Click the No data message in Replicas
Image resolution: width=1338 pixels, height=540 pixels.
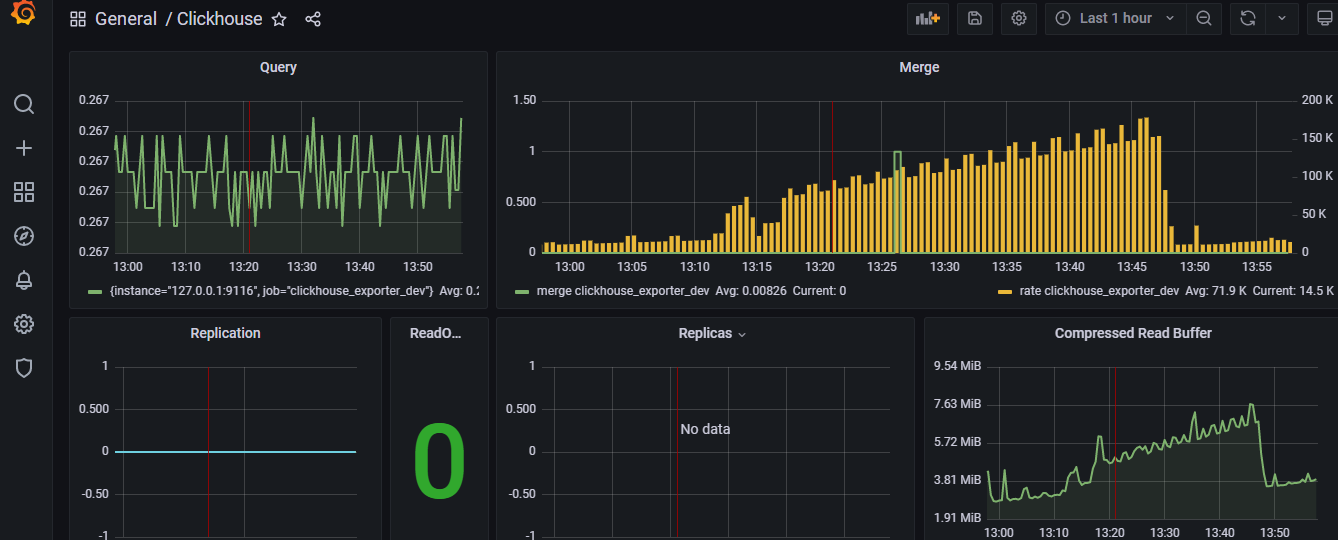tap(705, 429)
